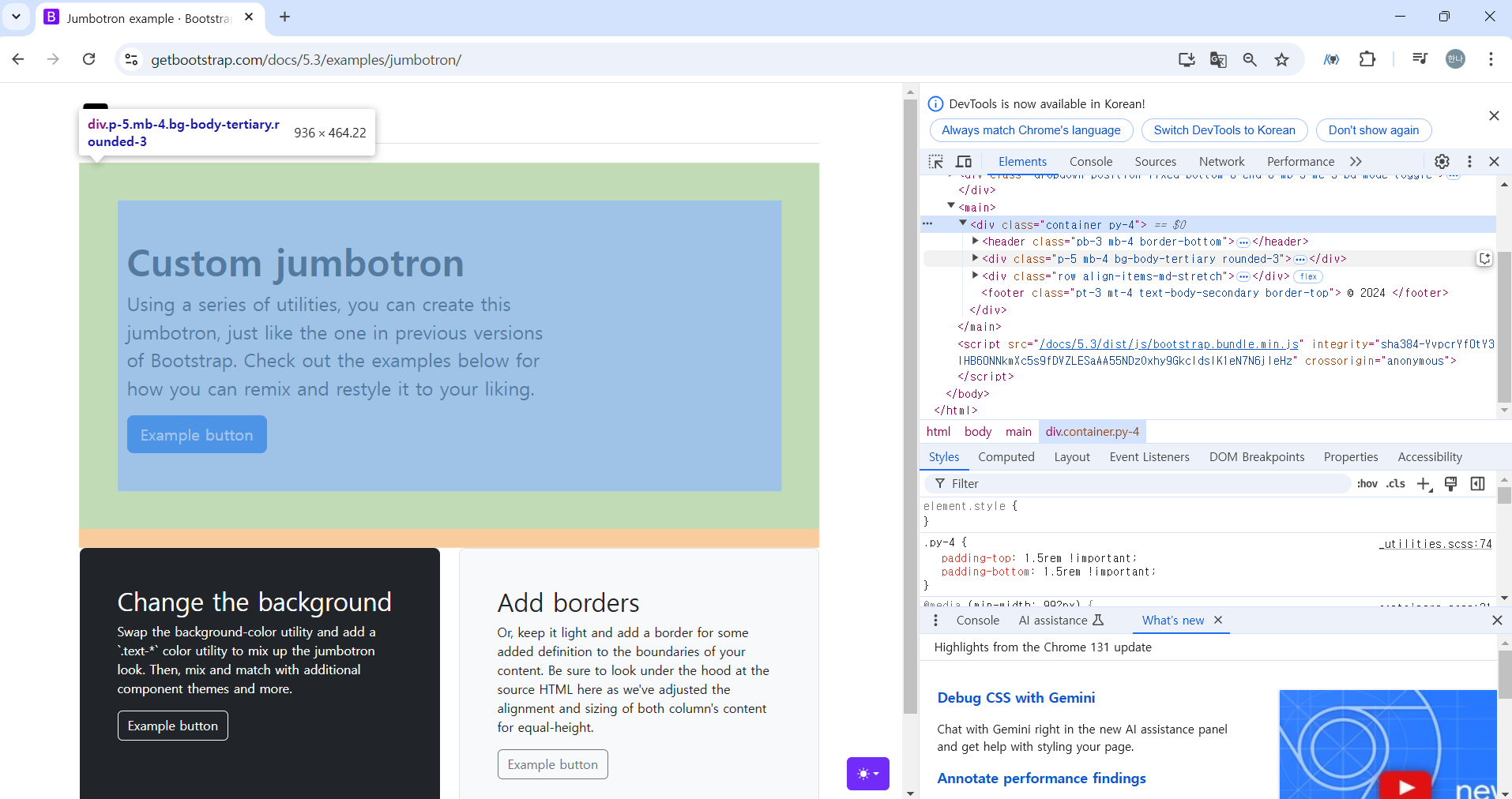This screenshot has width=1512, height=799.
Task: Open DevTools customize three-dot menu
Action: click(x=1469, y=162)
